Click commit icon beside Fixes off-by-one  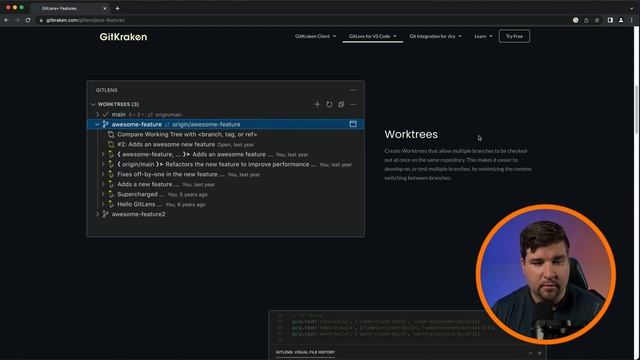coord(111,174)
